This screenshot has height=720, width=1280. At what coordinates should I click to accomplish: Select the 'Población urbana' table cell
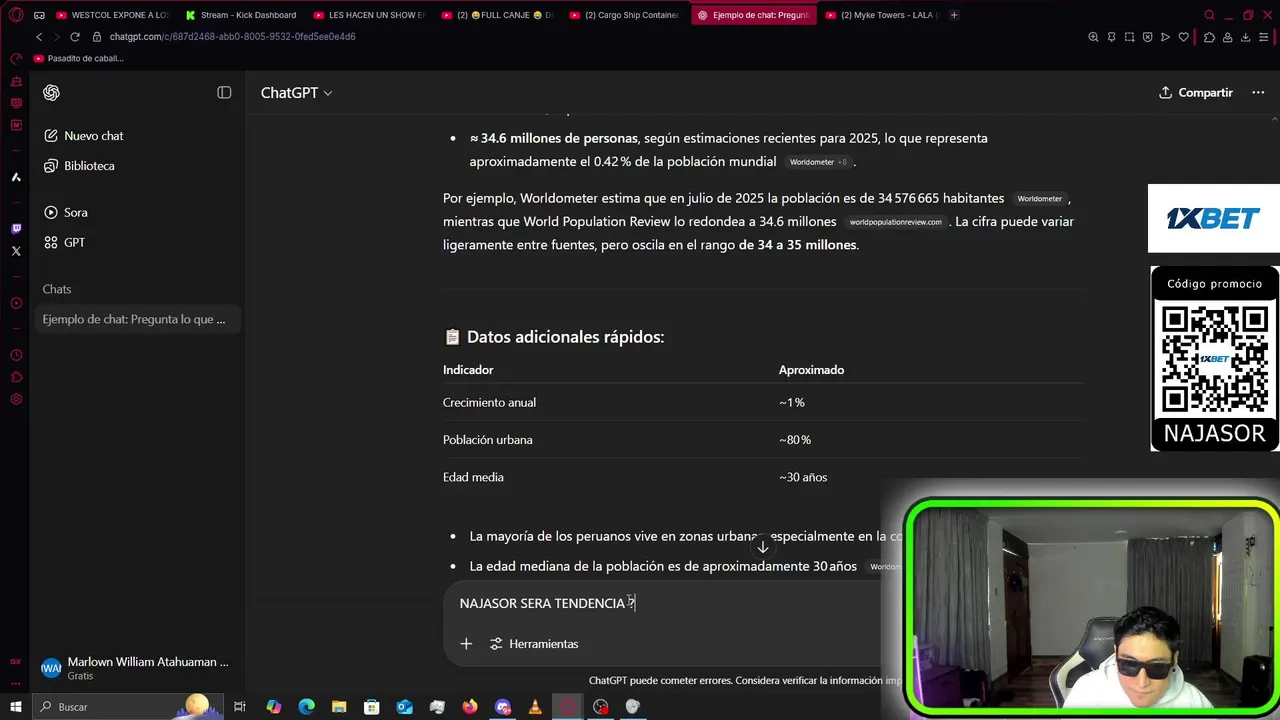coord(488,440)
